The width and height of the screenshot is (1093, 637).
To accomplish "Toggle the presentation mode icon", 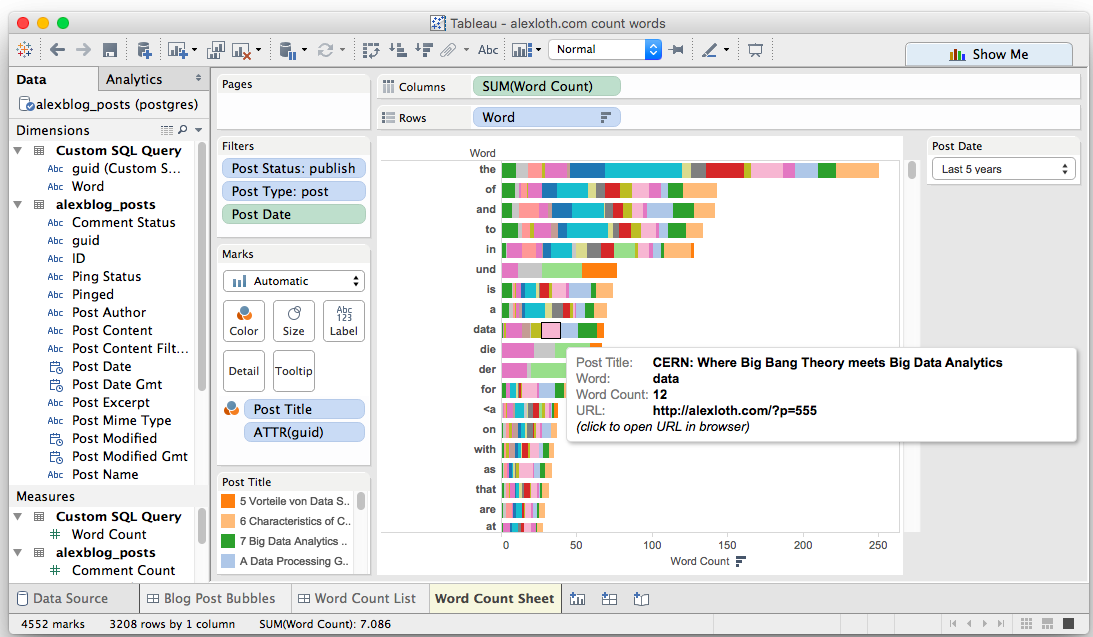I will point(755,49).
